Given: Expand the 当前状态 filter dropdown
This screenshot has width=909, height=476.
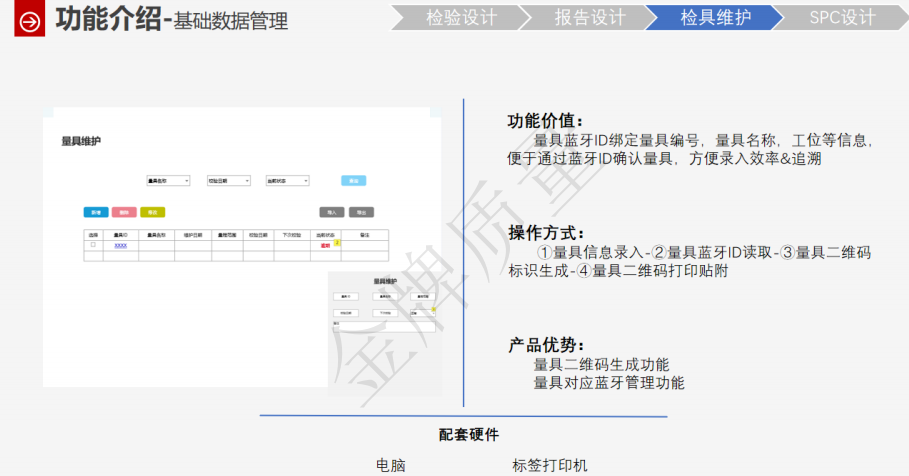Looking at the screenshot, I should point(287,181).
